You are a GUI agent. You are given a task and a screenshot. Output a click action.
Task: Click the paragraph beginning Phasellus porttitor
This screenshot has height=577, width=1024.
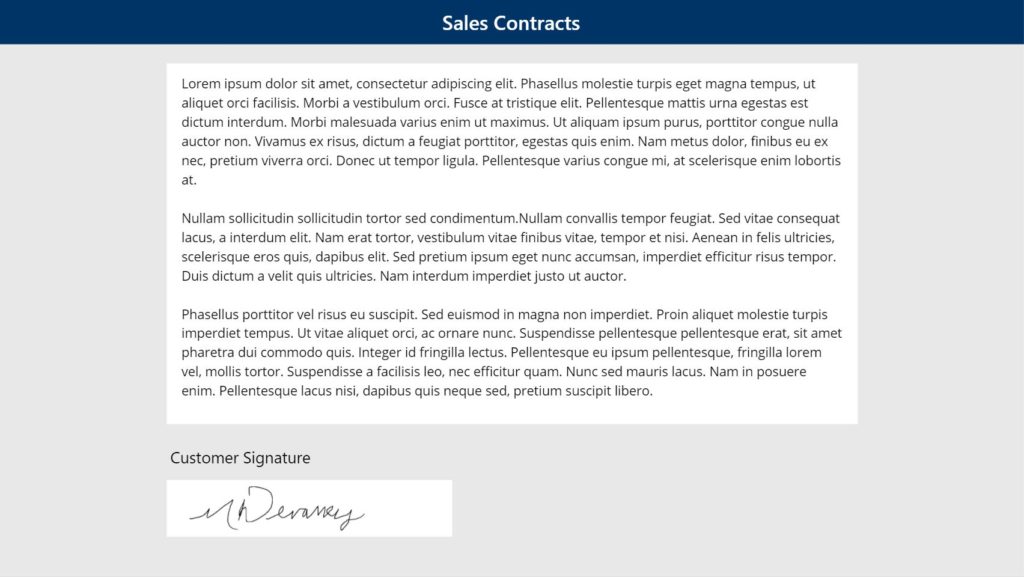[x=511, y=352]
